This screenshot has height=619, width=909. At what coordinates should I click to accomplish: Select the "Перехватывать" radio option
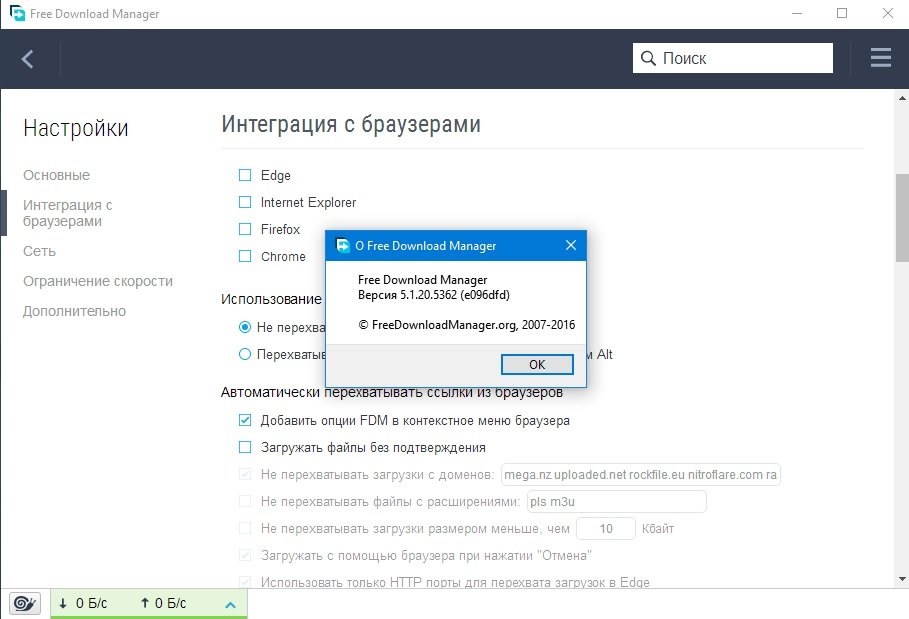click(245, 354)
